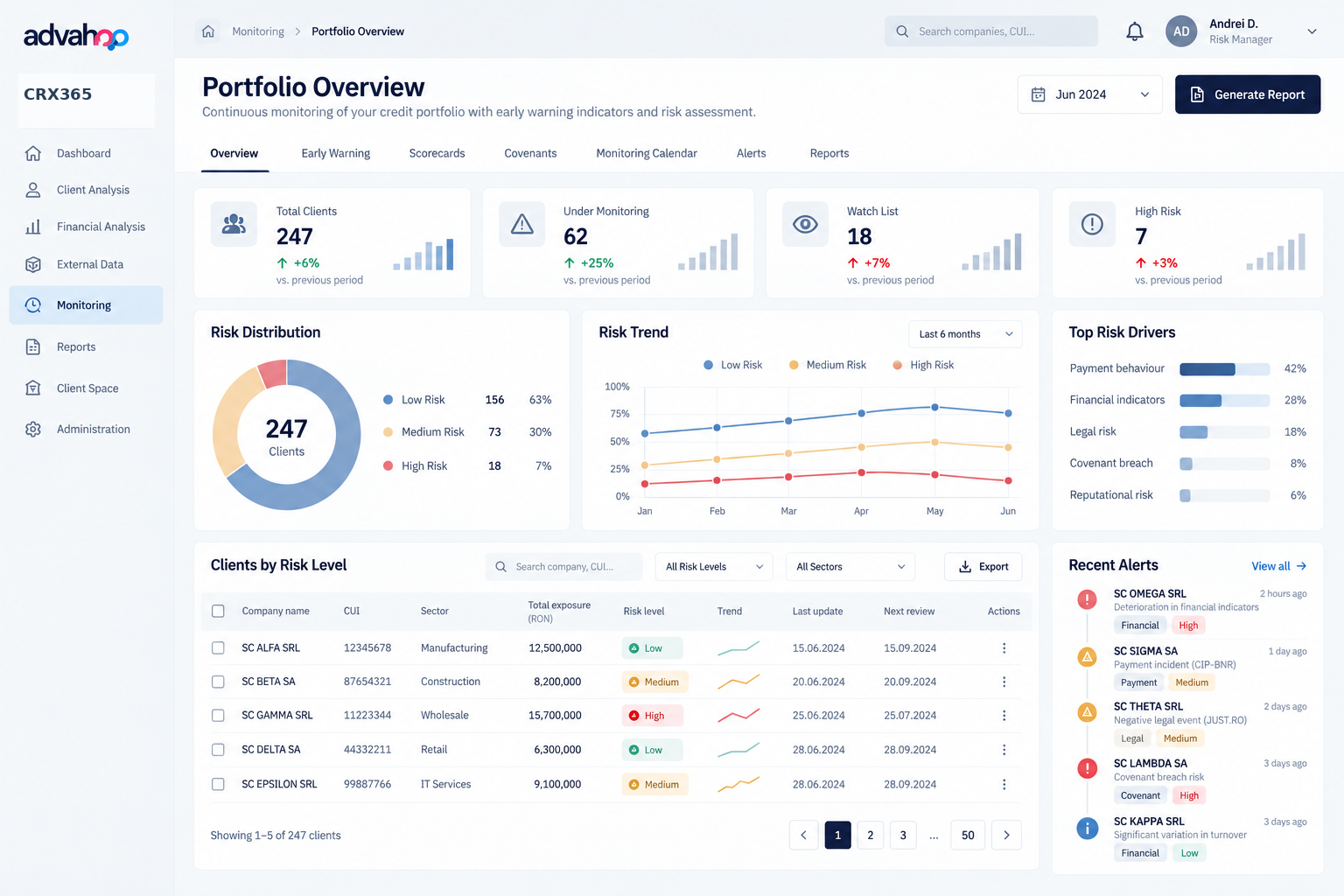Screen dimensions: 1344x896
Task: Click the External Data cube icon
Action: click(33, 264)
